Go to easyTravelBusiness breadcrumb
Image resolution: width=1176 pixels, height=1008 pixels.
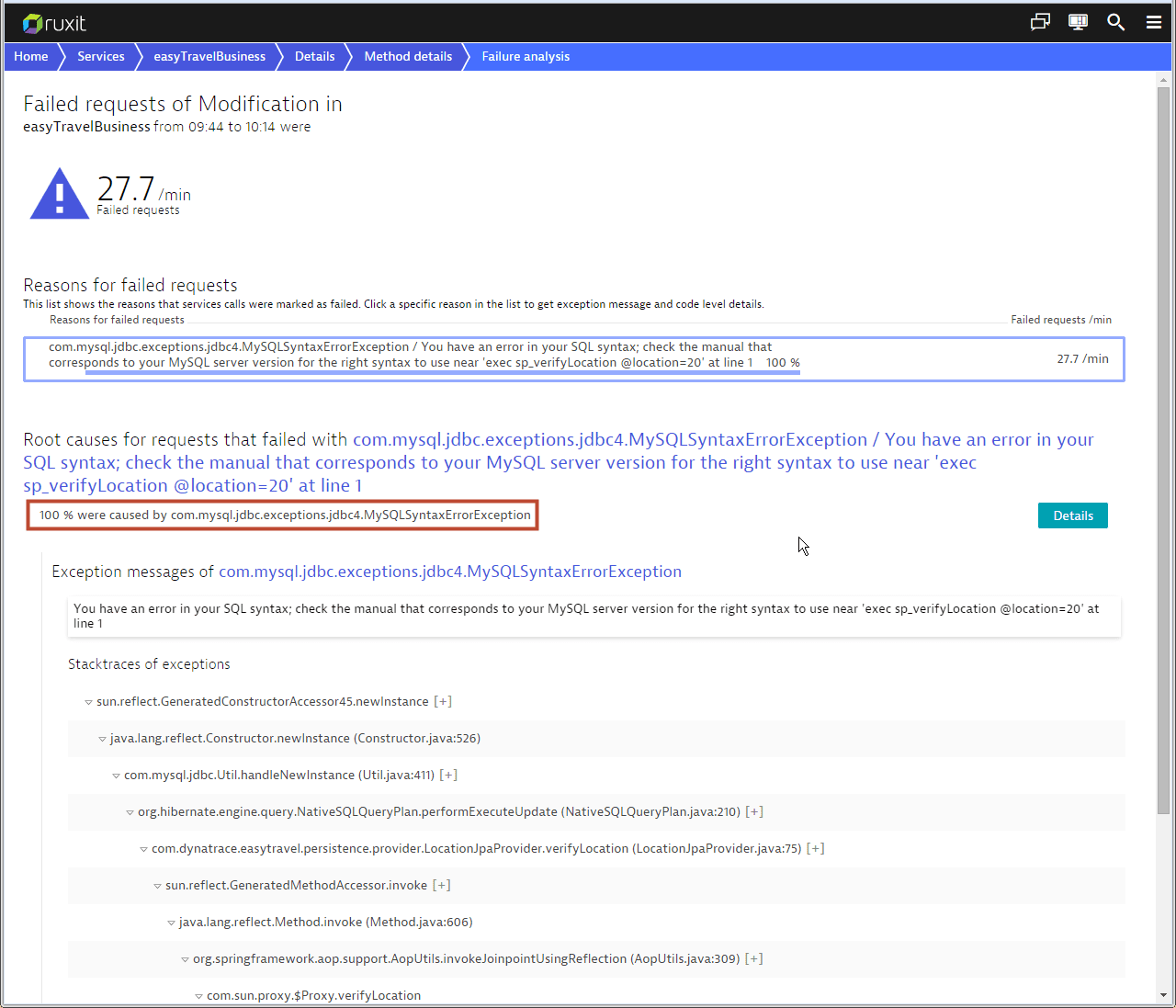click(x=209, y=56)
